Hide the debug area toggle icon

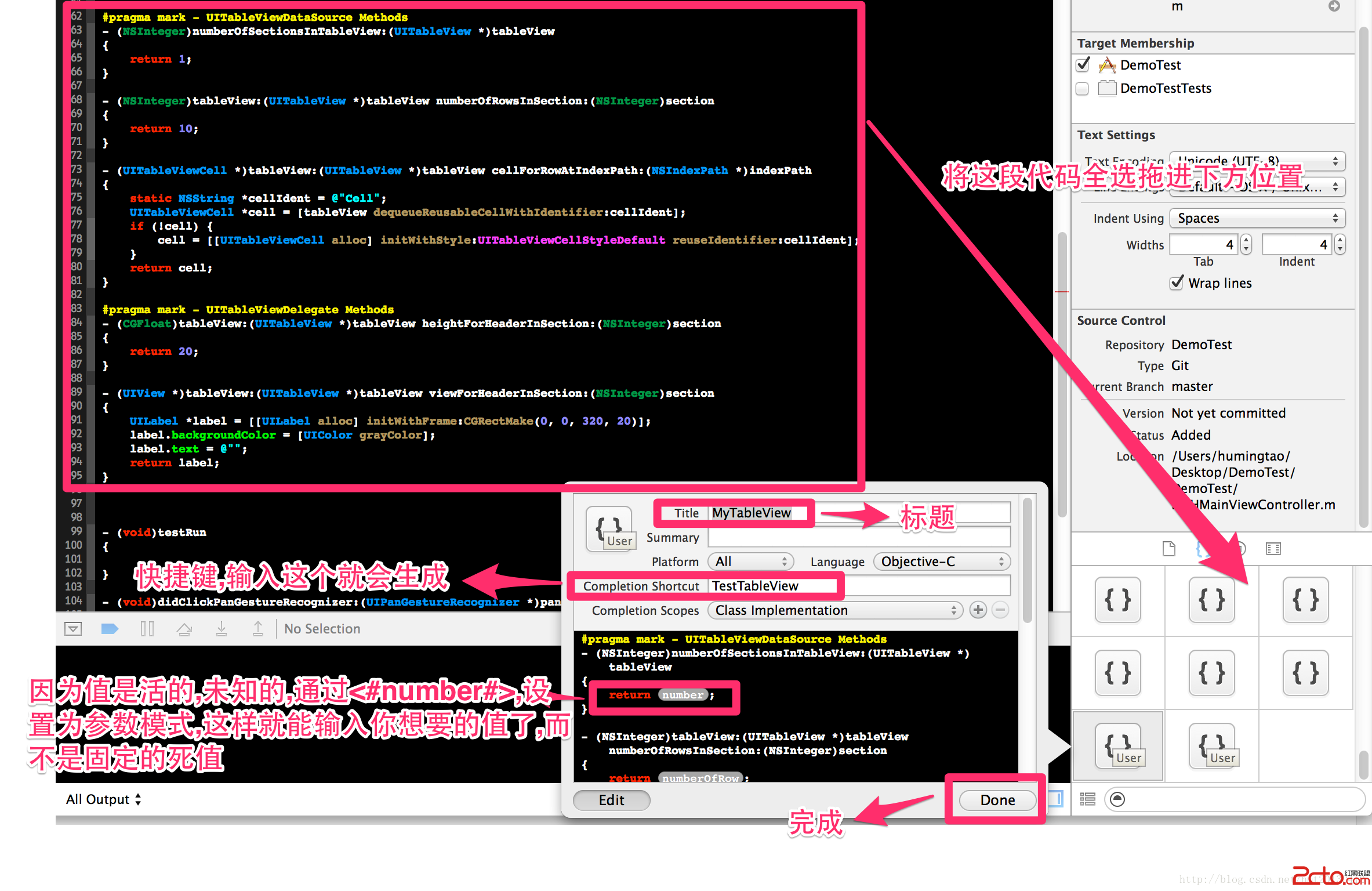(x=73, y=629)
